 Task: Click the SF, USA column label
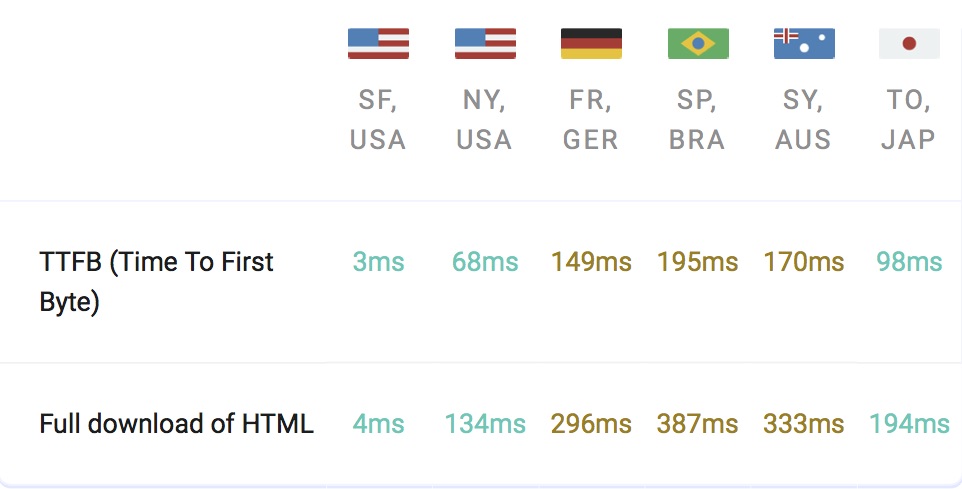(x=378, y=120)
